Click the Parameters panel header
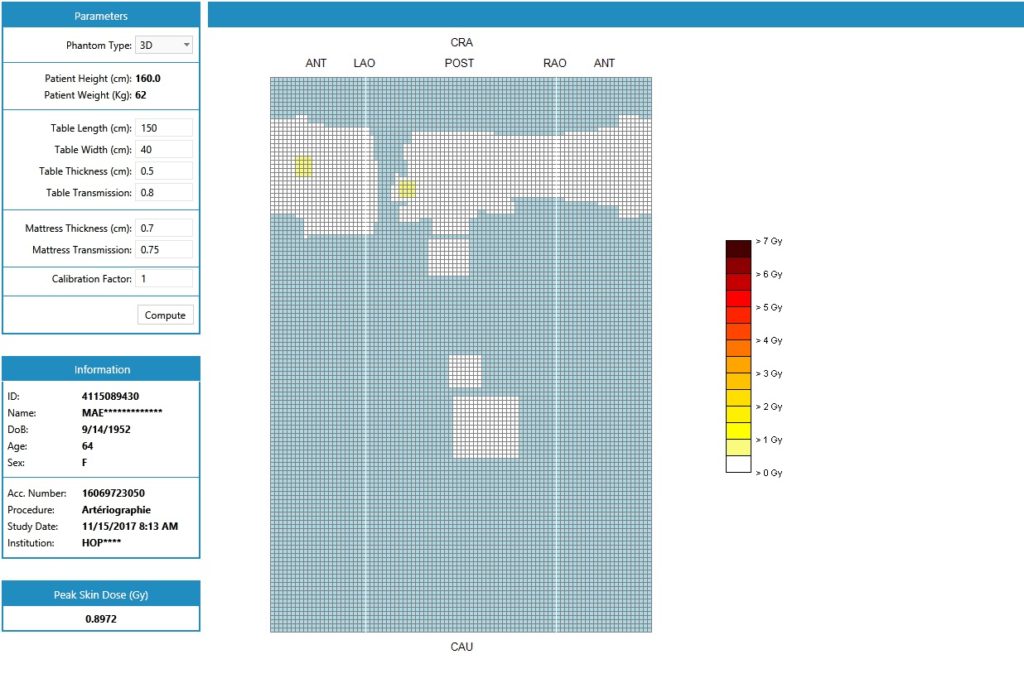The image size is (1024, 688). point(101,16)
